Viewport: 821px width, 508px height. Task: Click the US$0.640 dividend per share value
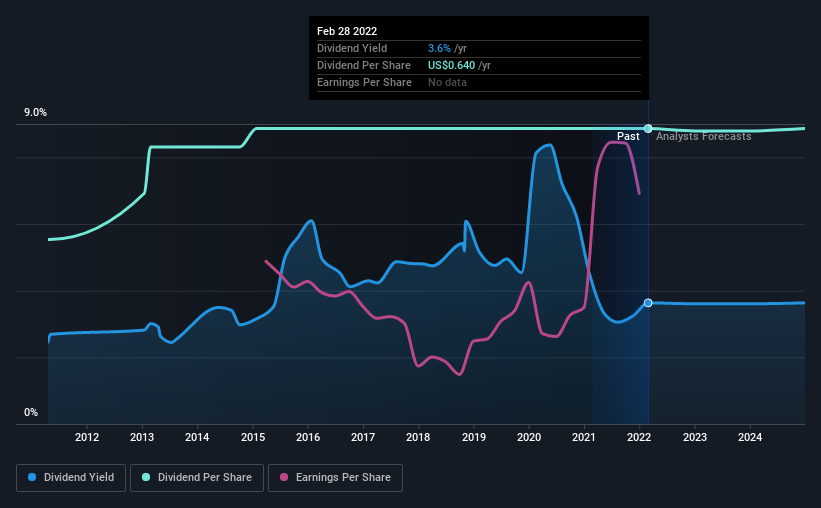click(x=451, y=65)
